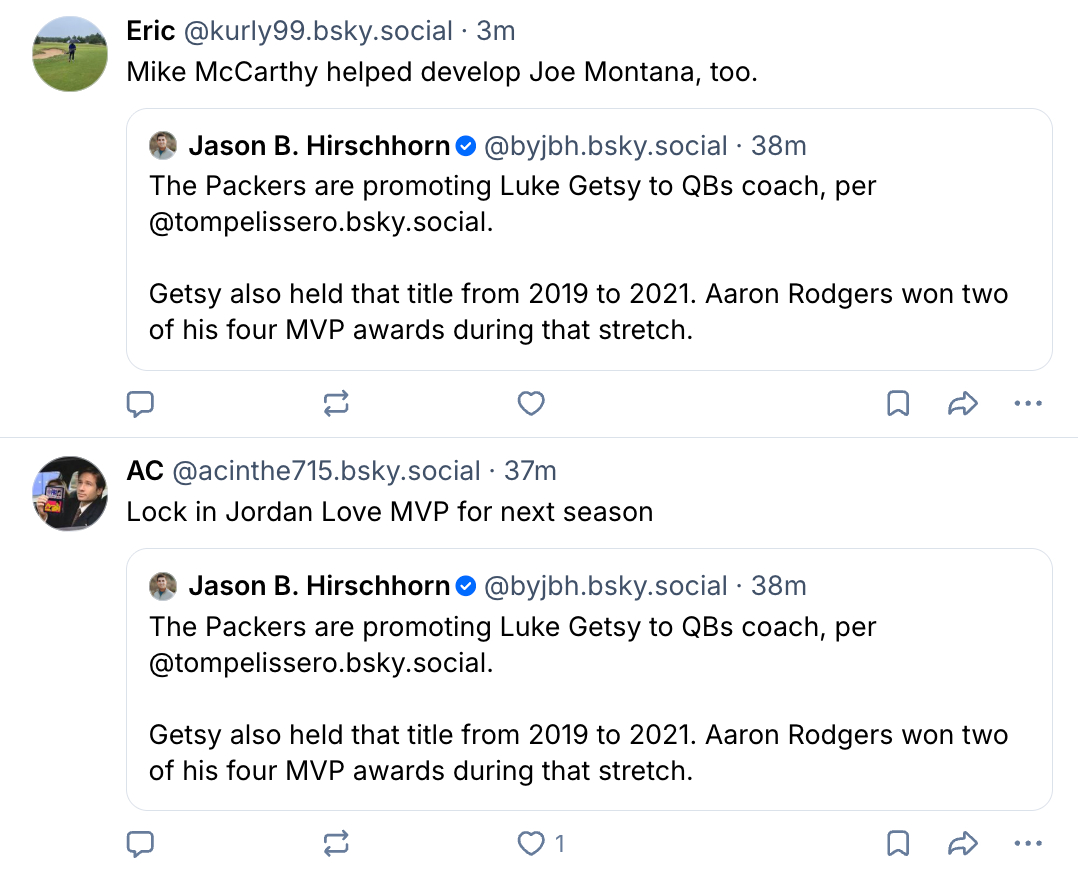
Task: Share Eric's post via arrow icon
Action: 962,404
